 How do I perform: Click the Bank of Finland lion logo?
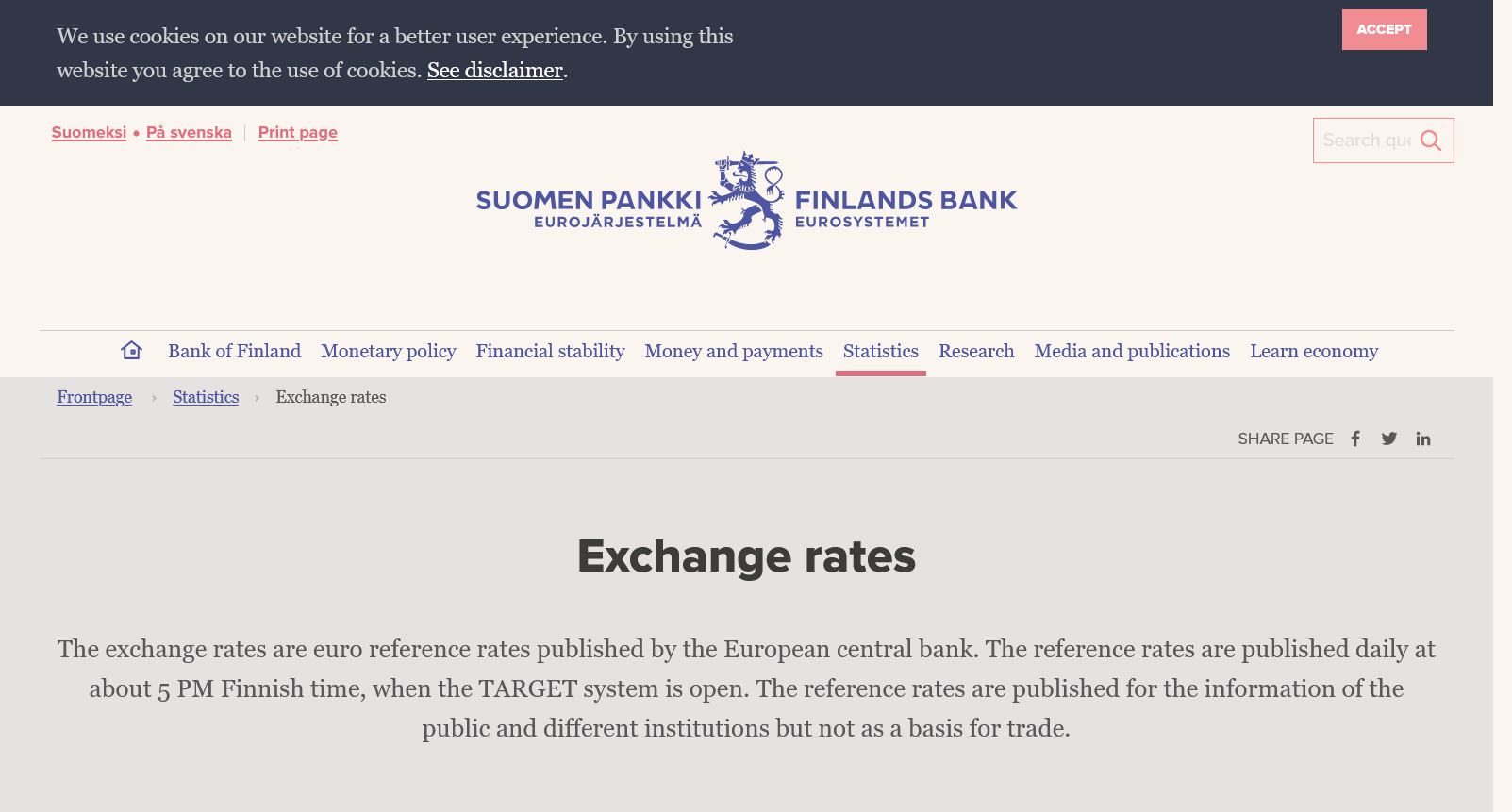(747, 201)
